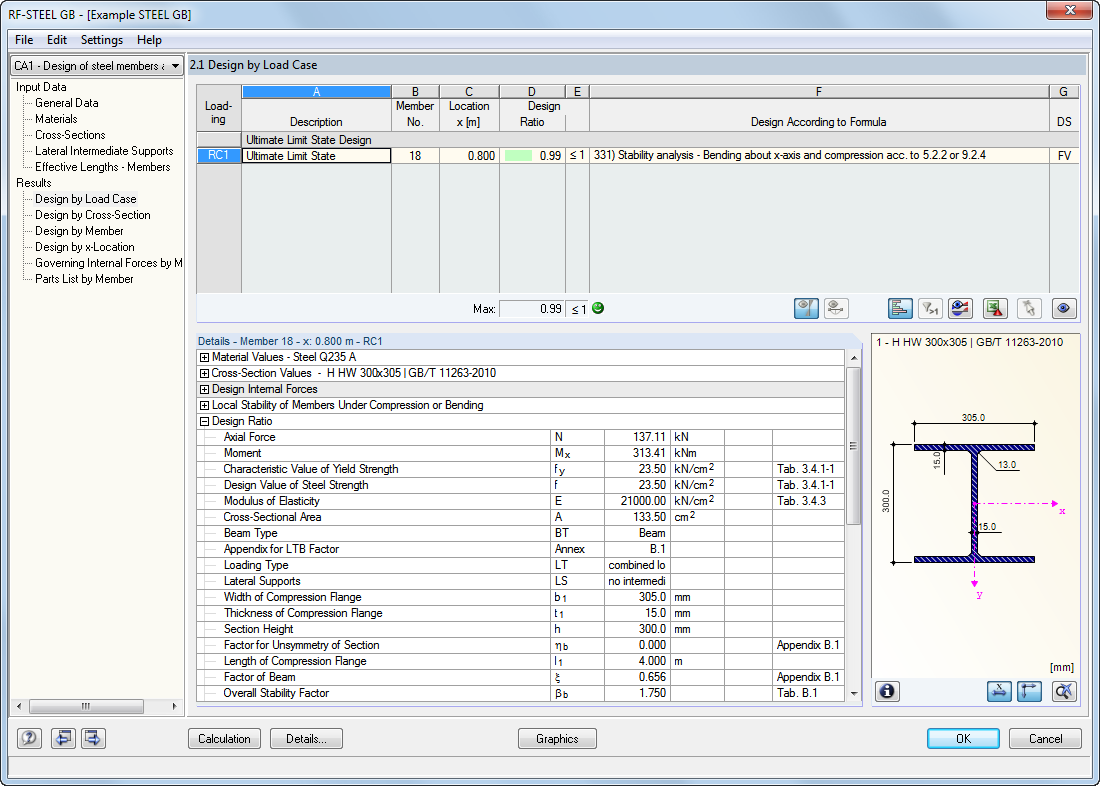Screen dimensions: 1100x786
Task: Click the Moment value 313.41
Action: tap(637, 453)
